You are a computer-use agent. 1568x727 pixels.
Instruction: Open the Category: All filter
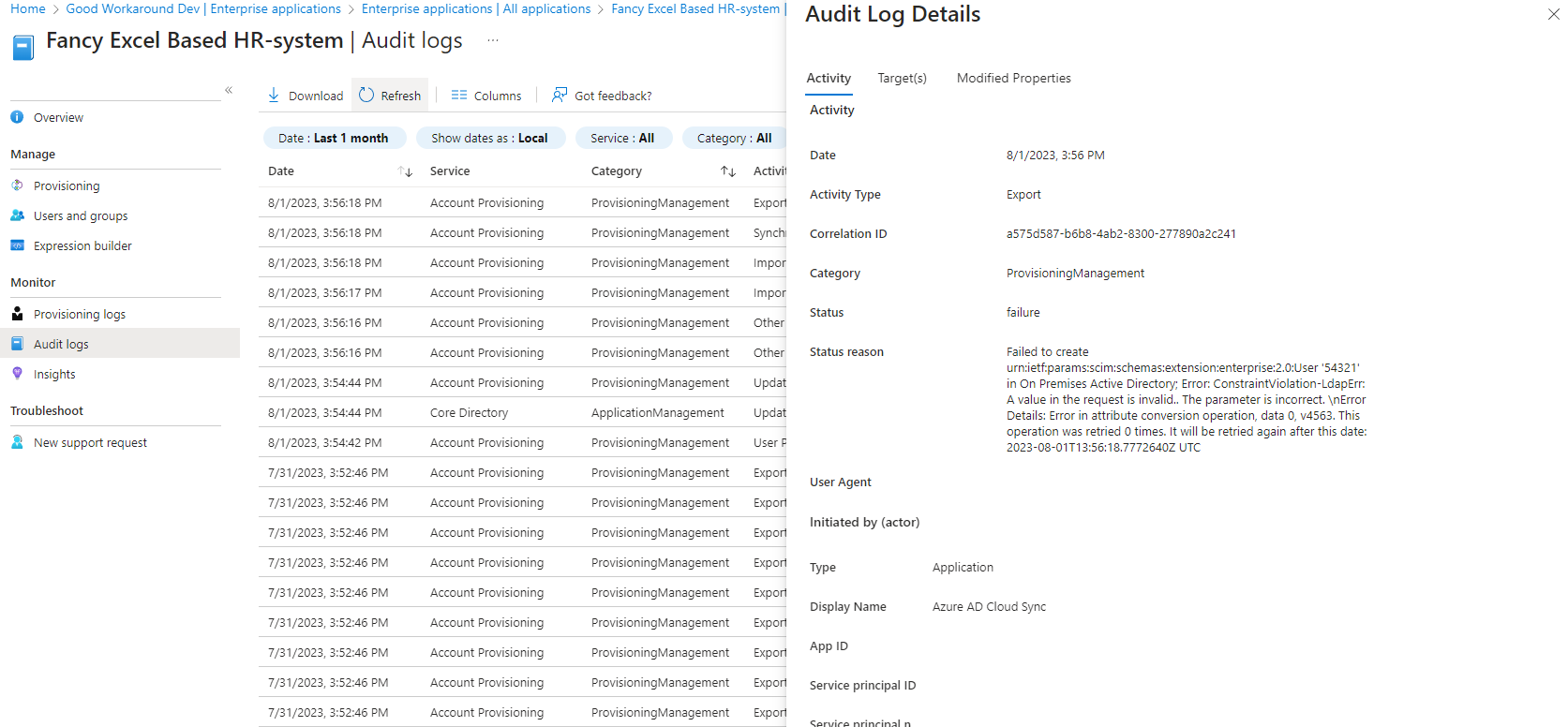click(734, 138)
